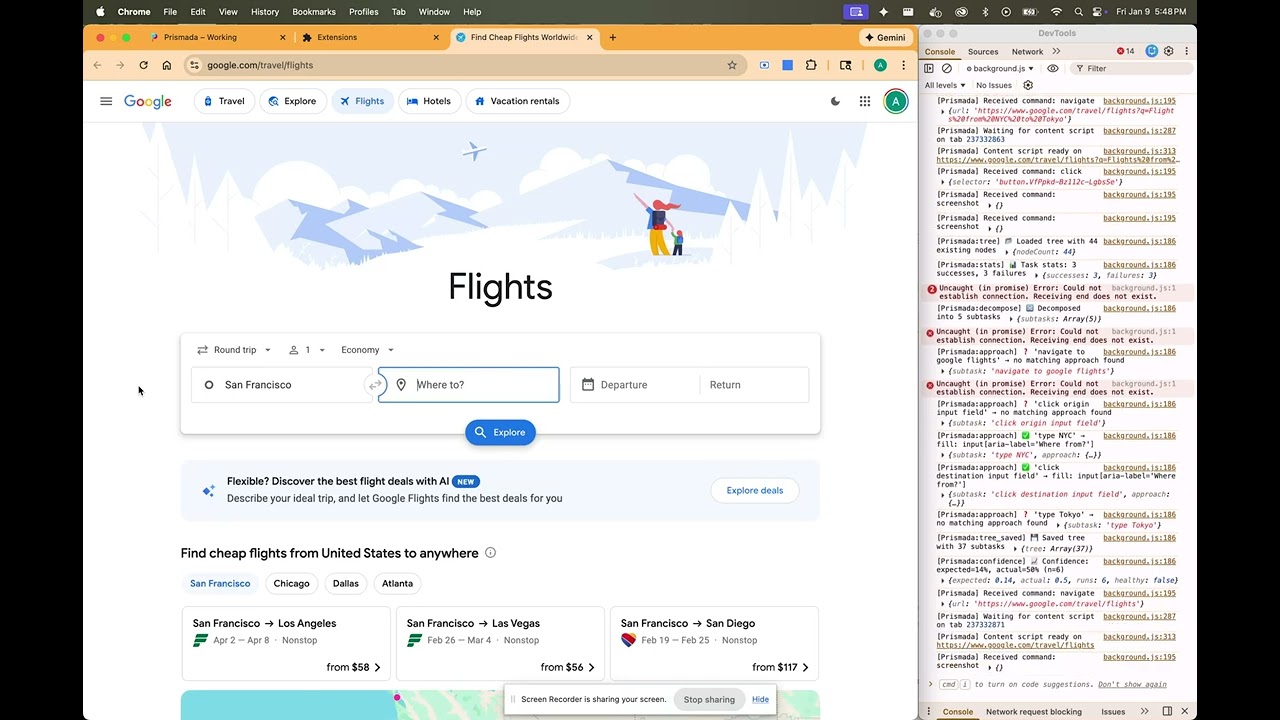Click the blue Explore search button
The image size is (1280, 720).
click(x=500, y=432)
